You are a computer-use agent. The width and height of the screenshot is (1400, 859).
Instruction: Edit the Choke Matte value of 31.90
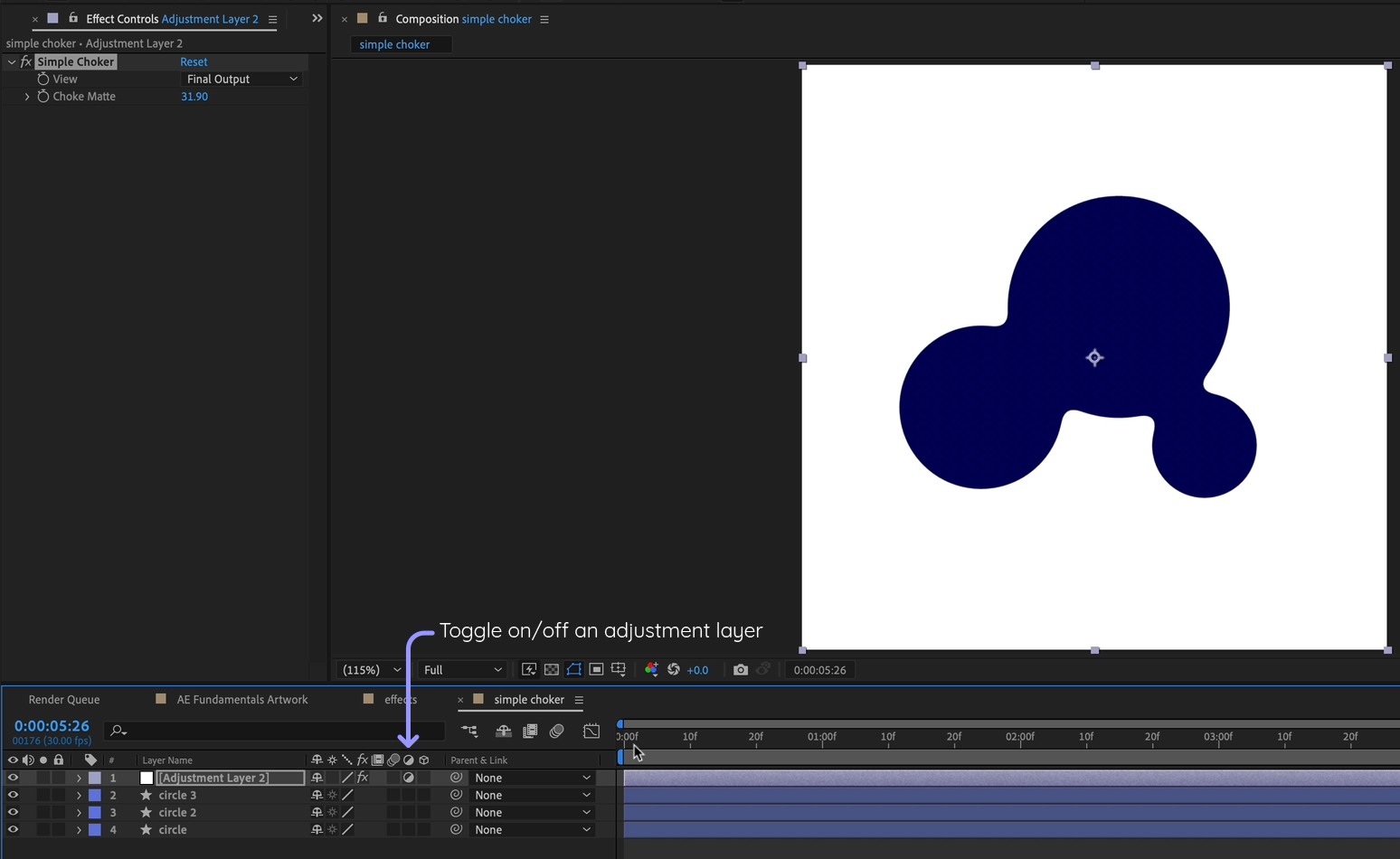[194, 96]
